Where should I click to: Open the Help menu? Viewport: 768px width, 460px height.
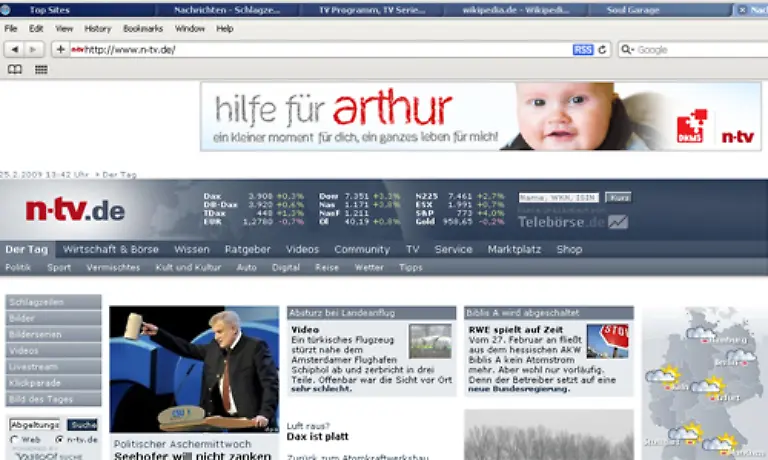point(225,28)
